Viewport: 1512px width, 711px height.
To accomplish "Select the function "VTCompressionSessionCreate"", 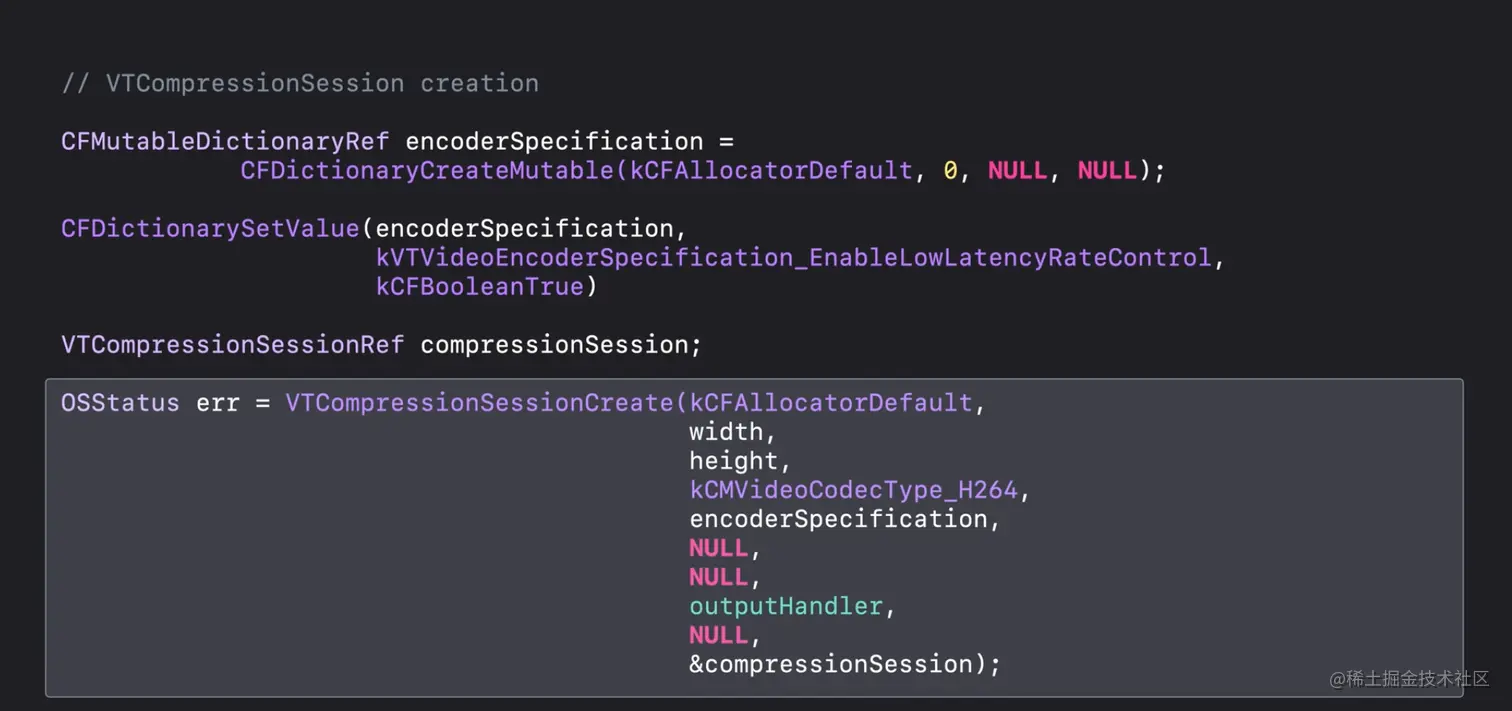I will (x=479, y=403).
